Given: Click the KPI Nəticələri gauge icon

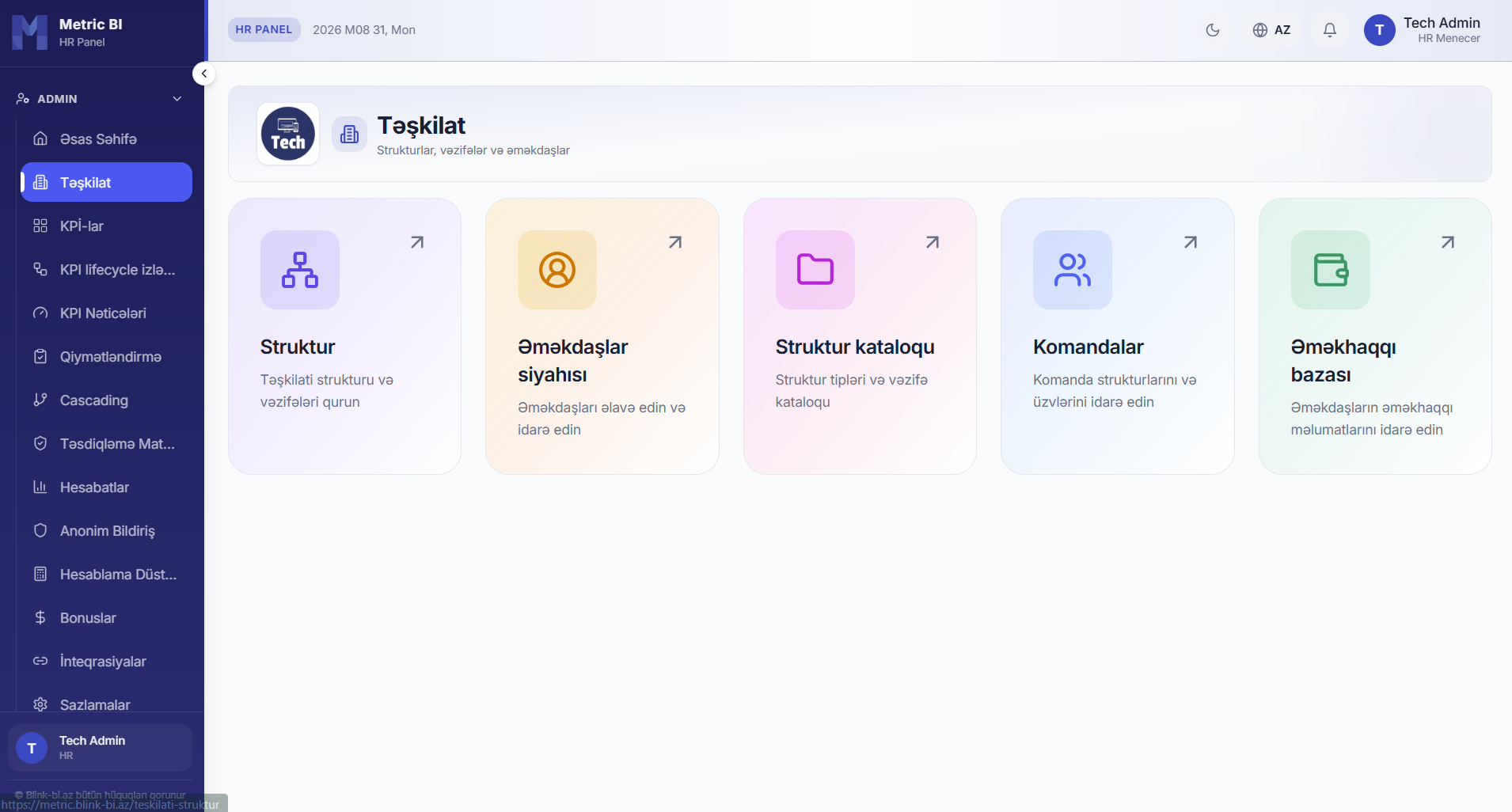Looking at the screenshot, I should pos(40,313).
